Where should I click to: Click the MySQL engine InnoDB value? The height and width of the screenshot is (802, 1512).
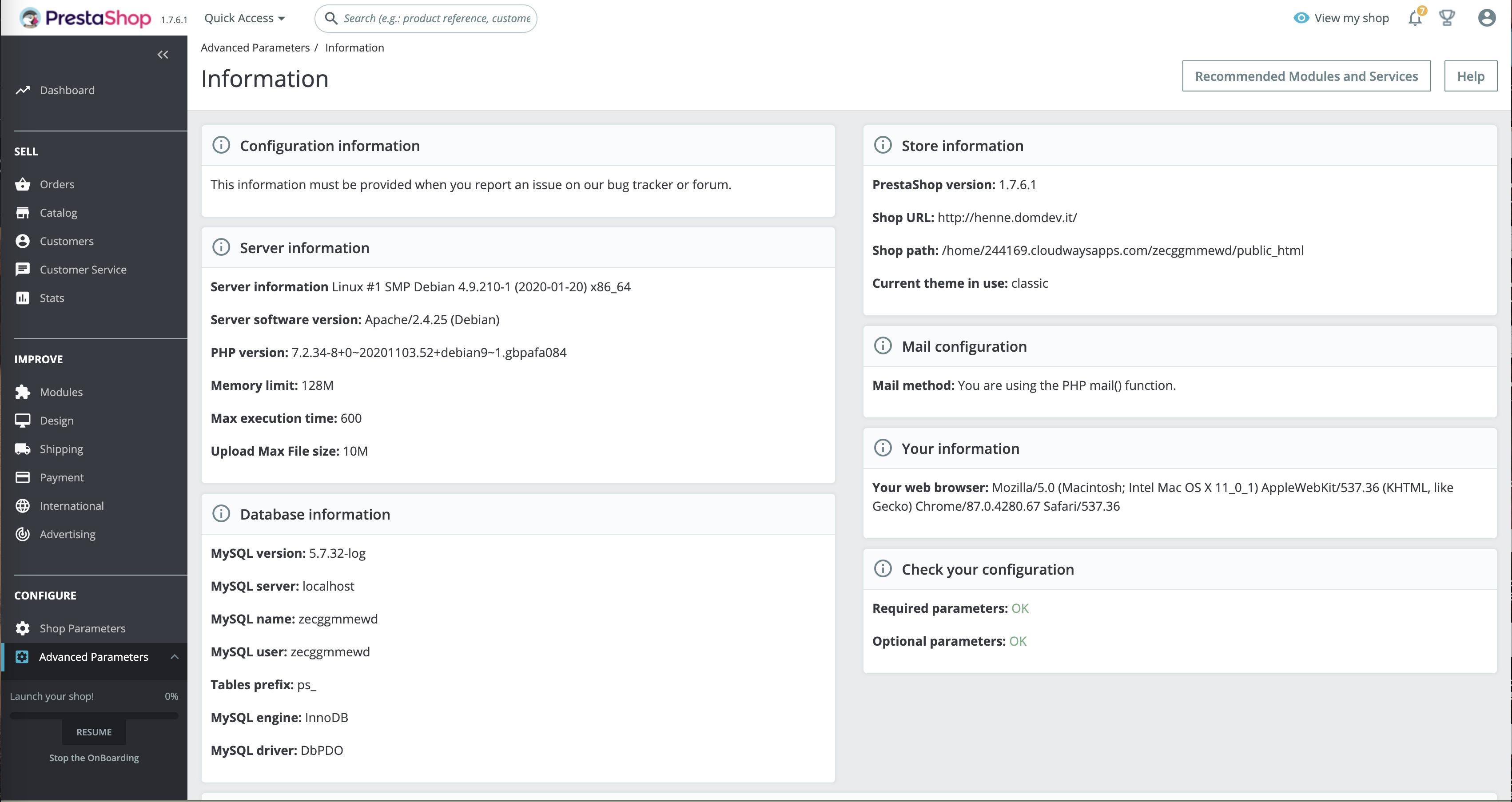pyautogui.click(x=326, y=717)
